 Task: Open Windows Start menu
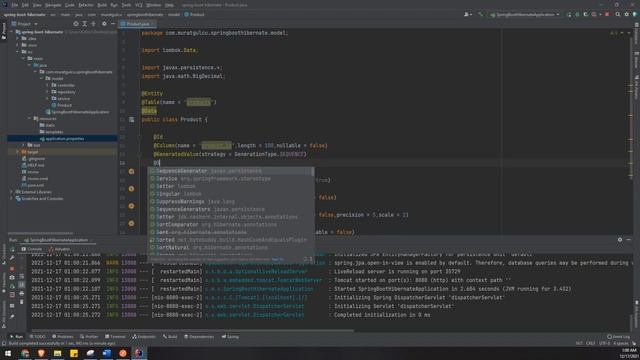pyautogui.click(x=8, y=353)
